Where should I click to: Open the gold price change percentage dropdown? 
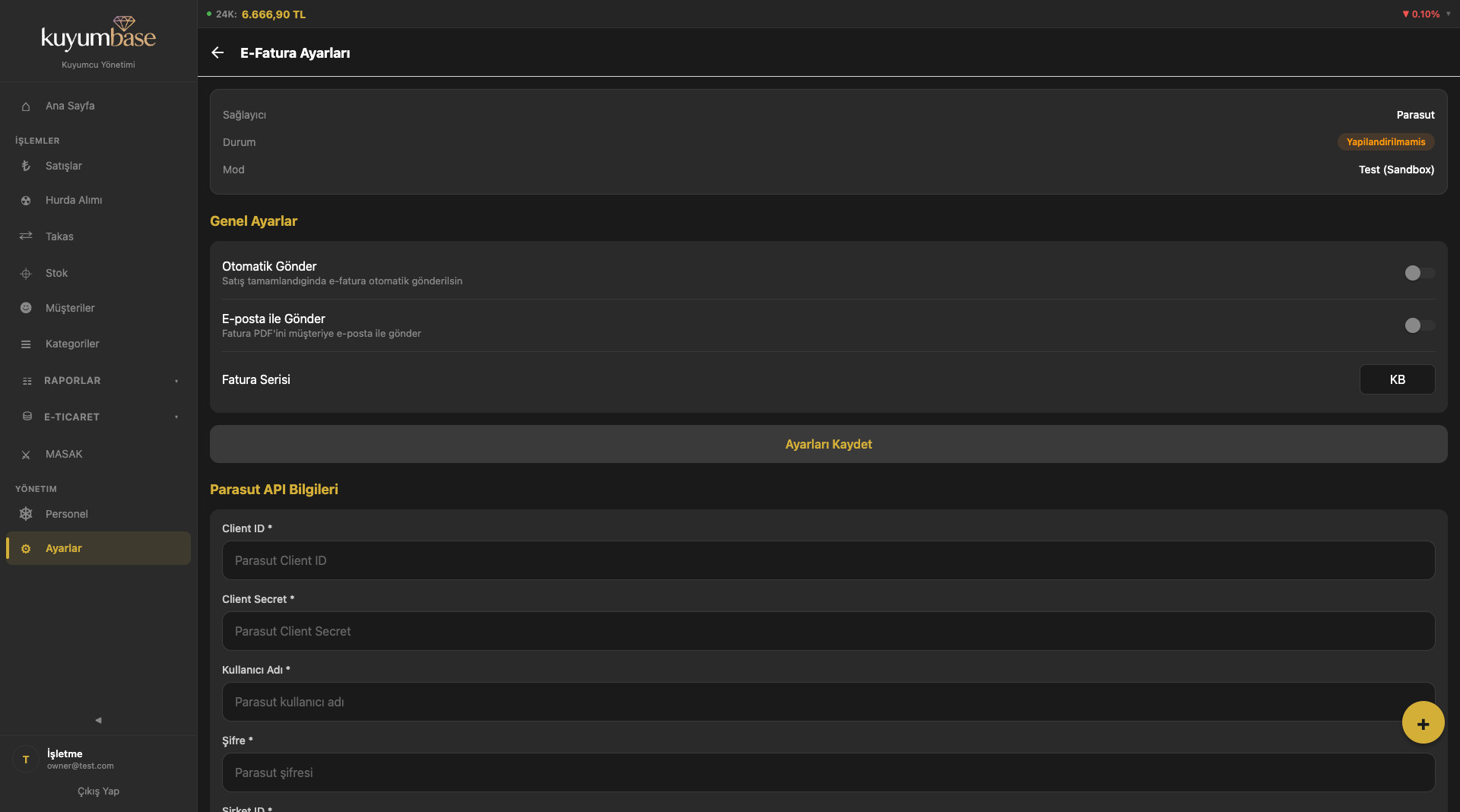click(1426, 14)
